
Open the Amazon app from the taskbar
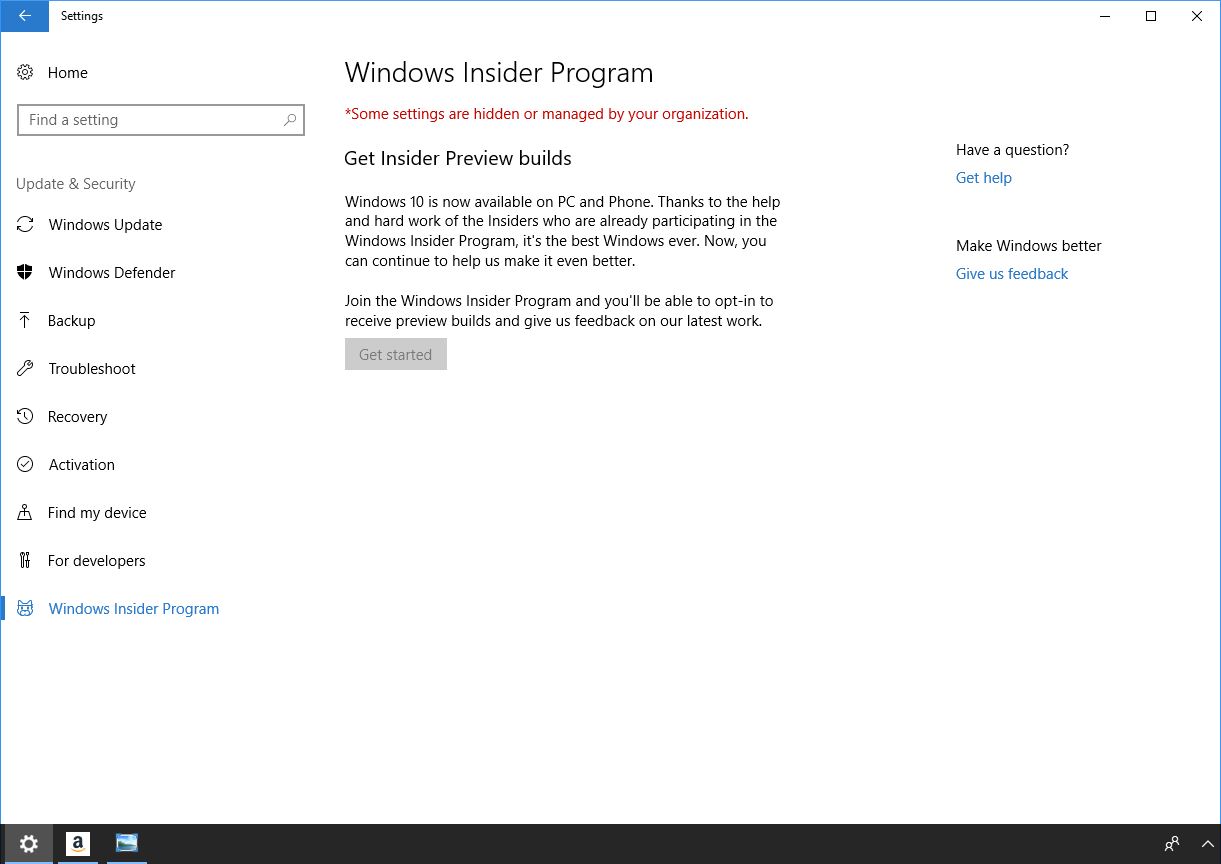pyautogui.click(x=78, y=844)
